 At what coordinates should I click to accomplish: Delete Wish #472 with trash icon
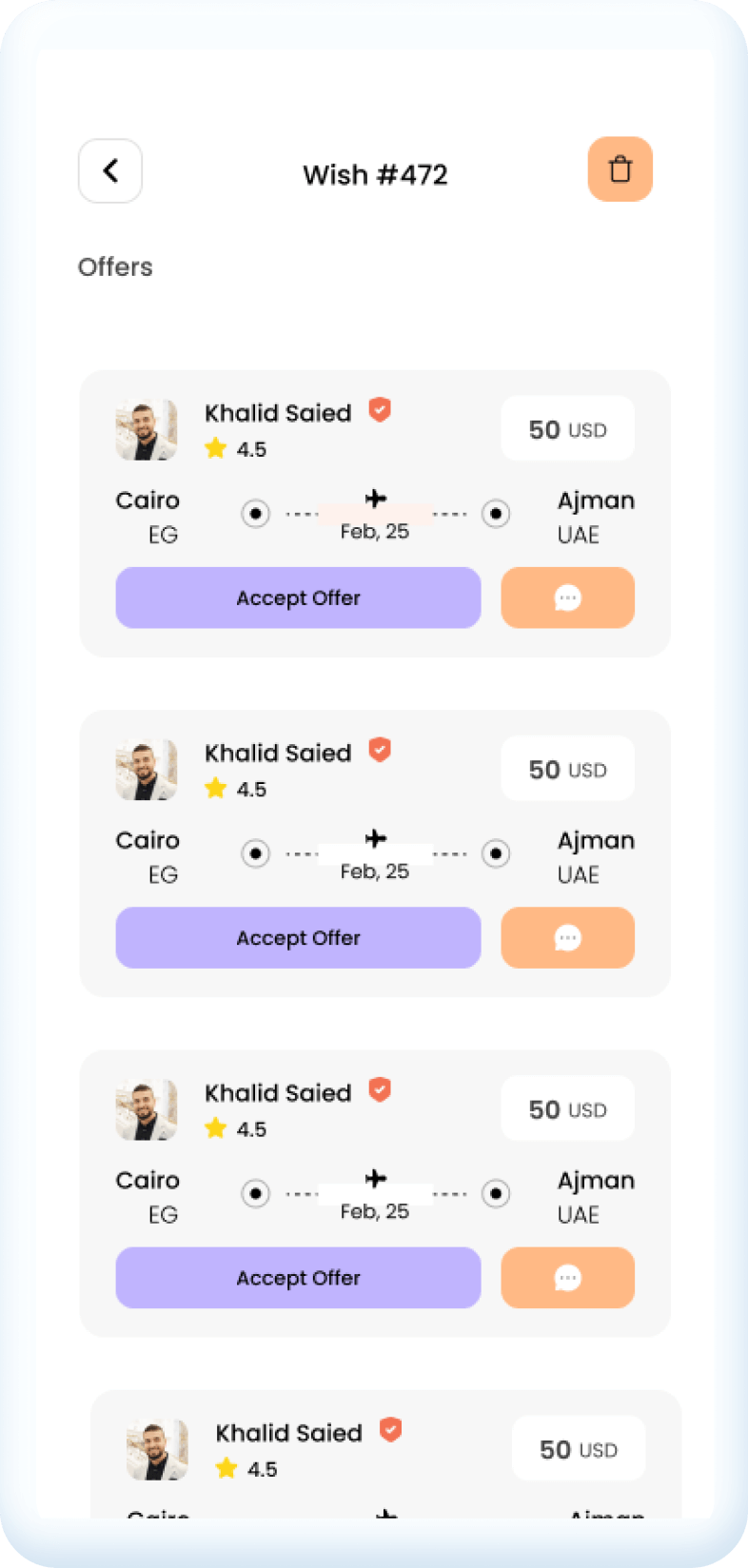click(x=620, y=169)
